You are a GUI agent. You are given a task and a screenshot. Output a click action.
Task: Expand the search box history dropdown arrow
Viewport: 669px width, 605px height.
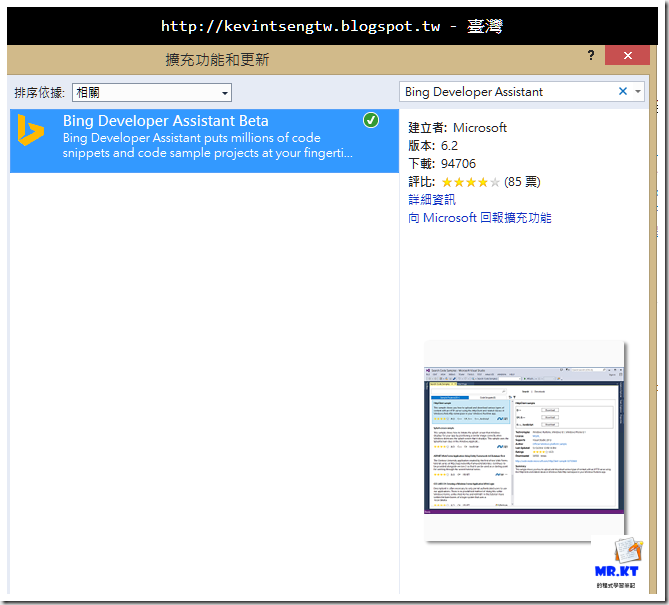[638, 91]
